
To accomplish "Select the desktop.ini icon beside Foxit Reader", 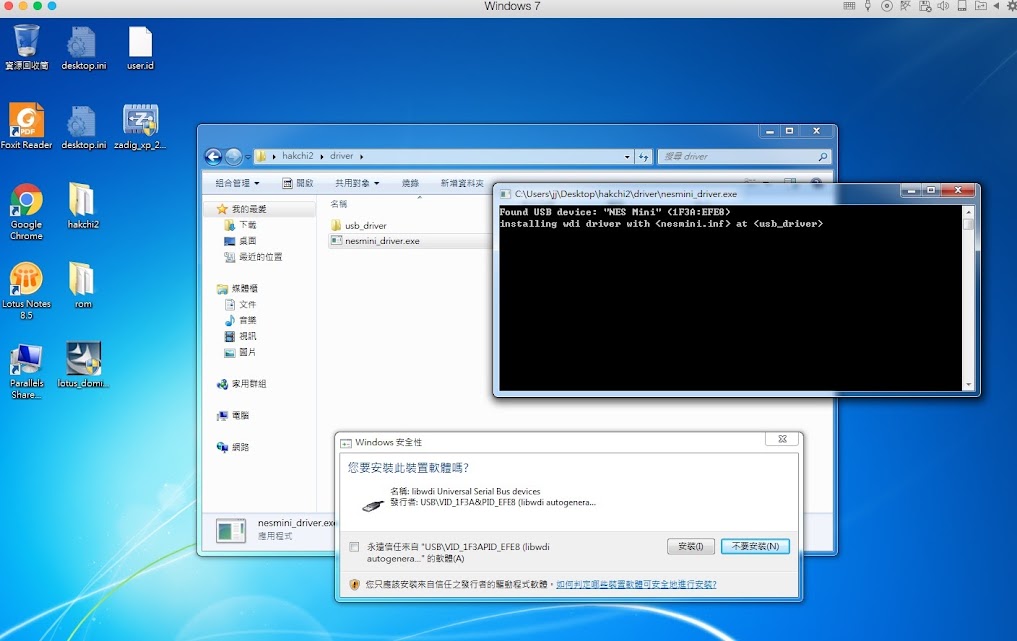I will [x=84, y=127].
